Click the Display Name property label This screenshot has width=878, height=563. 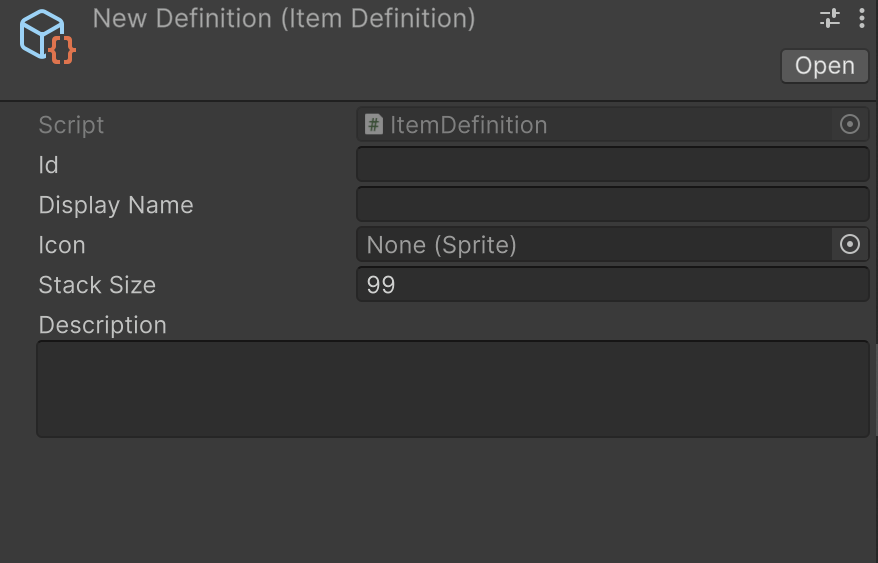pos(116,205)
